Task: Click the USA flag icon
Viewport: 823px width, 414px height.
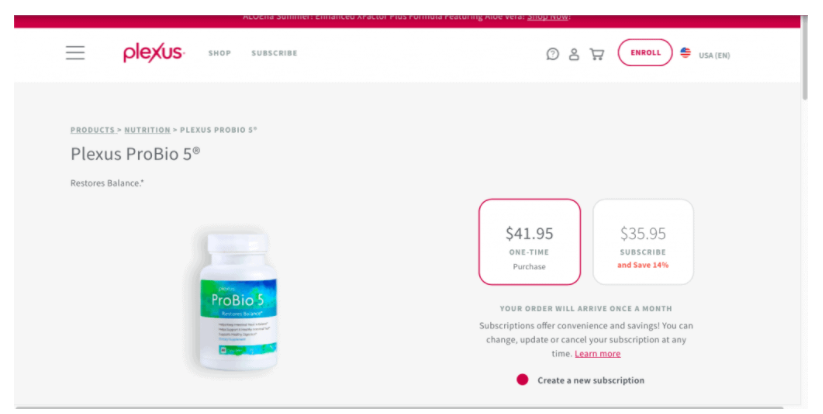Action: (x=685, y=52)
